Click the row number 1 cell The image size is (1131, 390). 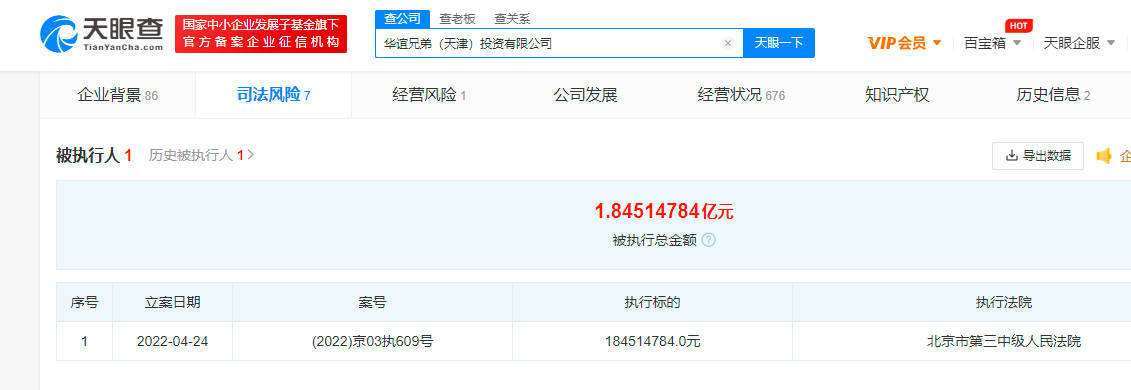click(x=84, y=342)
